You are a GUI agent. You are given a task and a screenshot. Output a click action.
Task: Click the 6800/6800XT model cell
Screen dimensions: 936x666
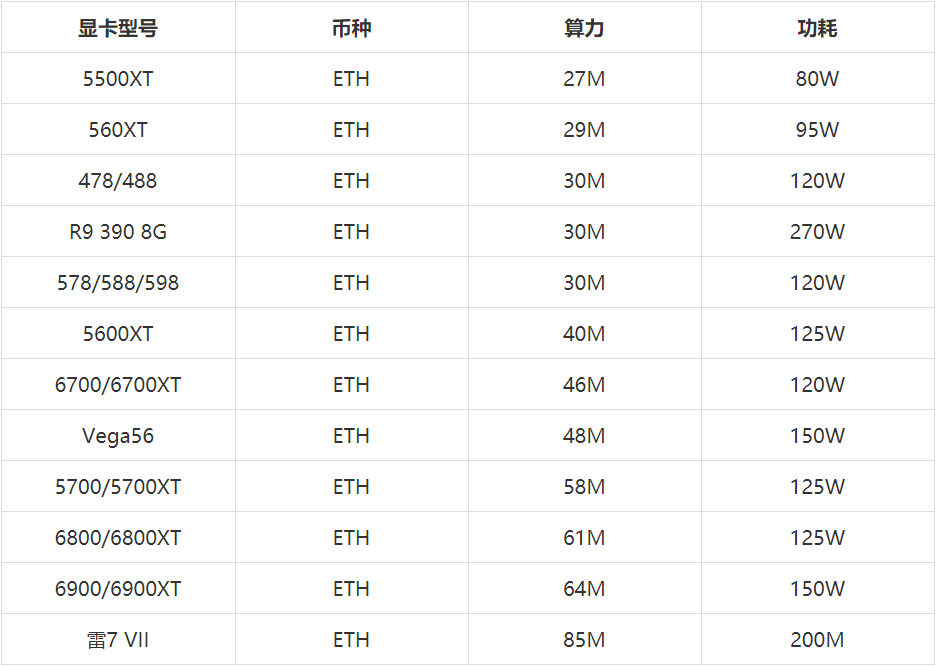[118, 538]
